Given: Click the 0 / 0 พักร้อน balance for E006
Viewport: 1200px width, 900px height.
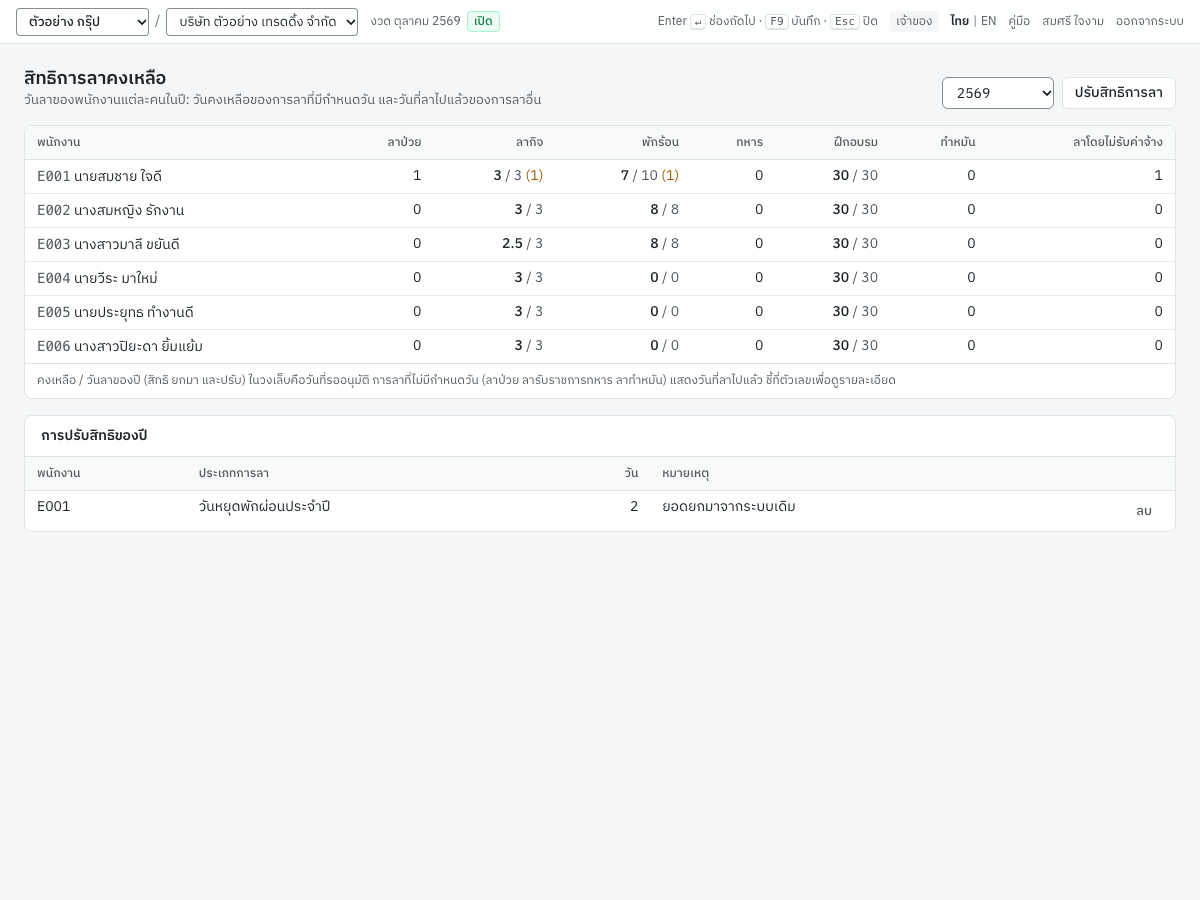Looking at the screenshot, I should 664,346.
